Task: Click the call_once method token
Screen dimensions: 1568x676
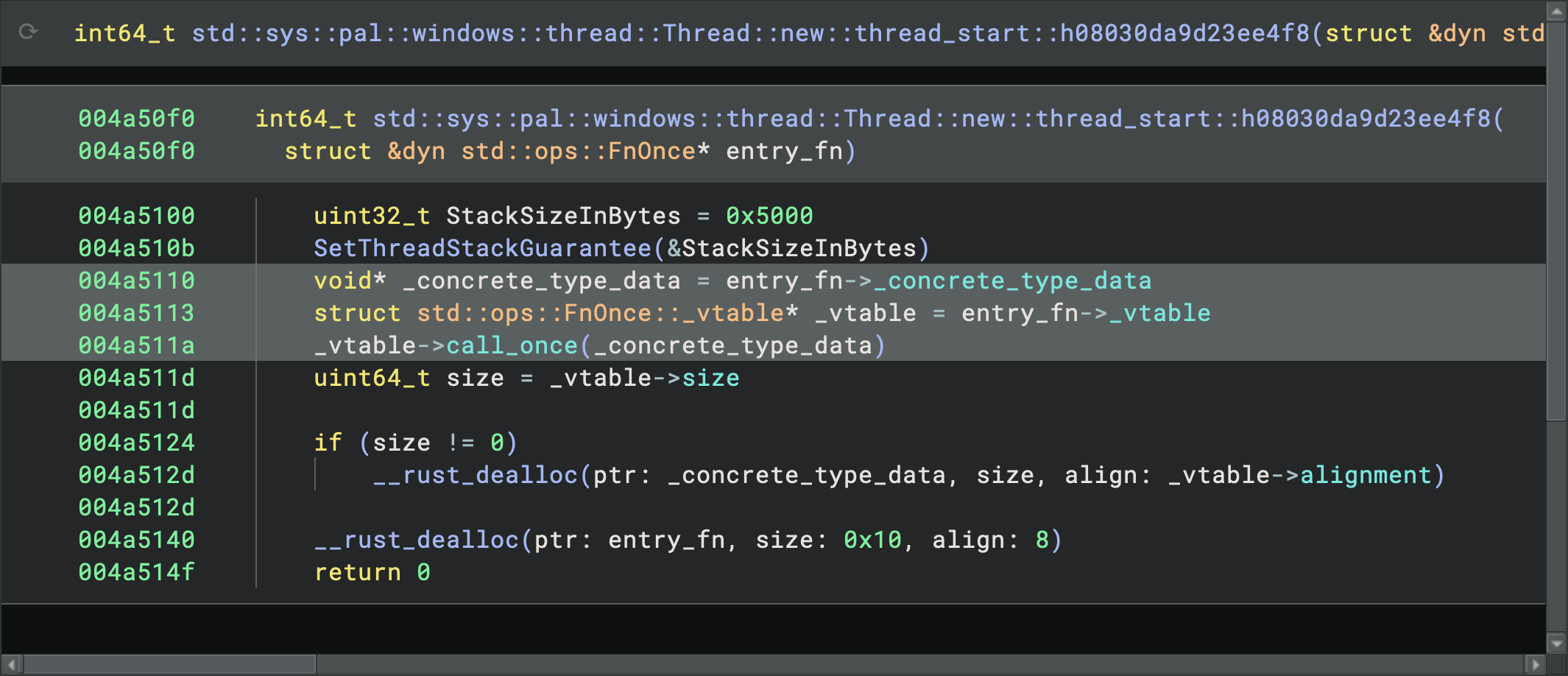Action: (512, 345)
